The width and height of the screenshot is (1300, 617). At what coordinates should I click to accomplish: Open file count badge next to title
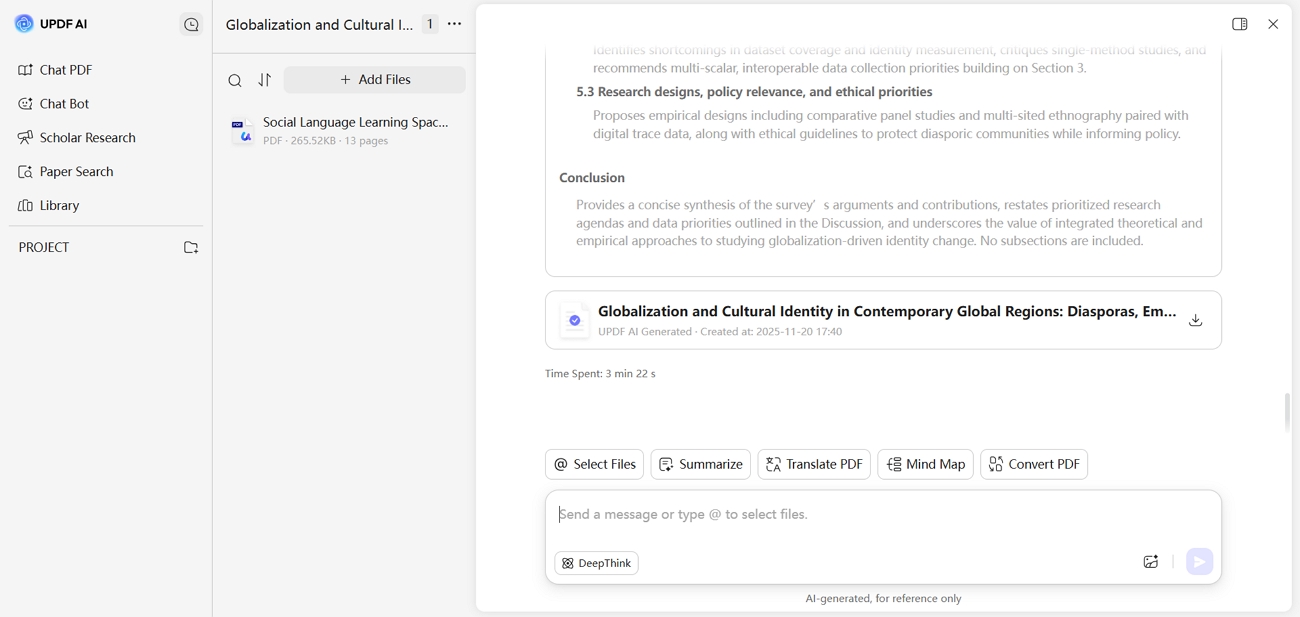pos(430,24)
